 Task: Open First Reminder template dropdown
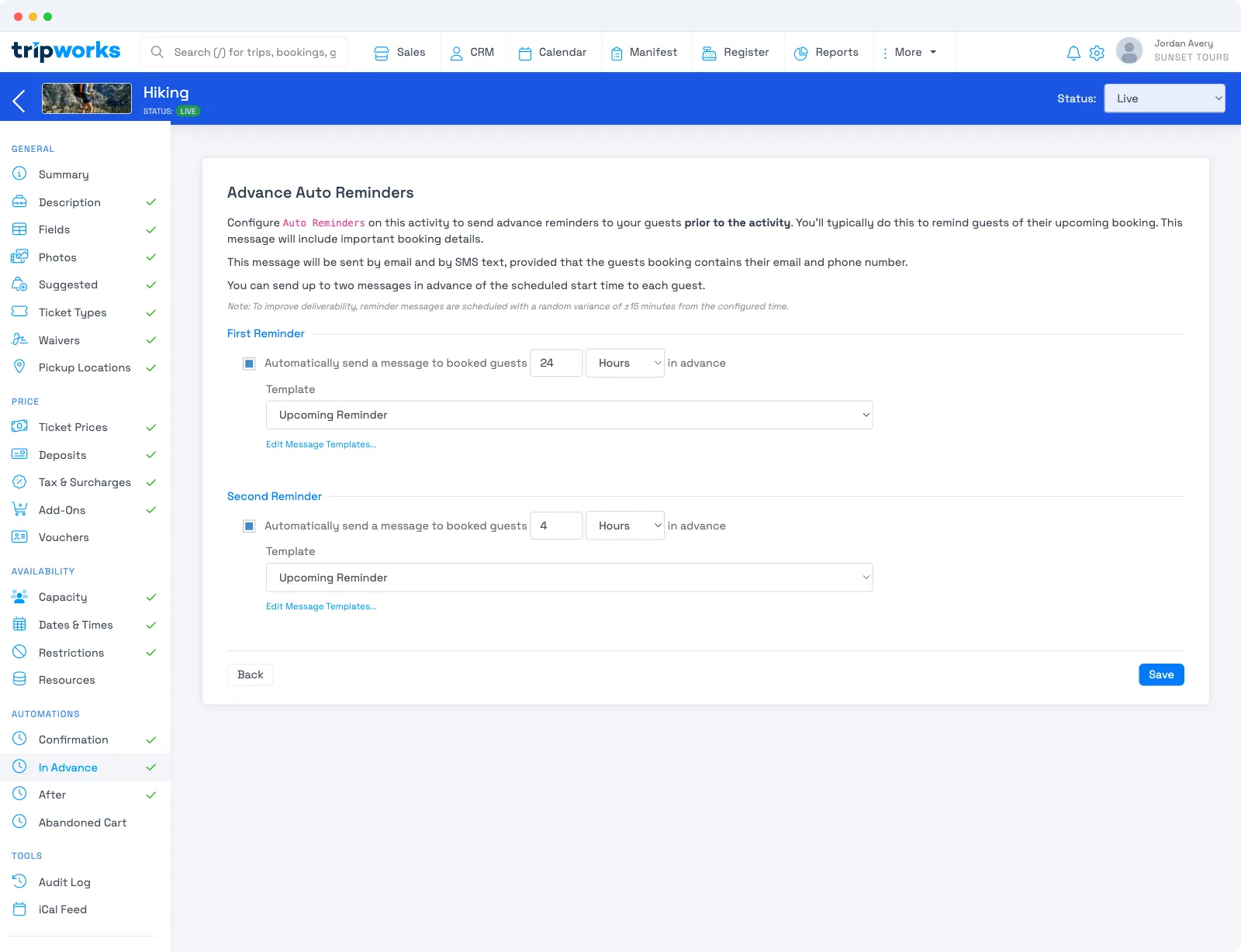[569, 415]
